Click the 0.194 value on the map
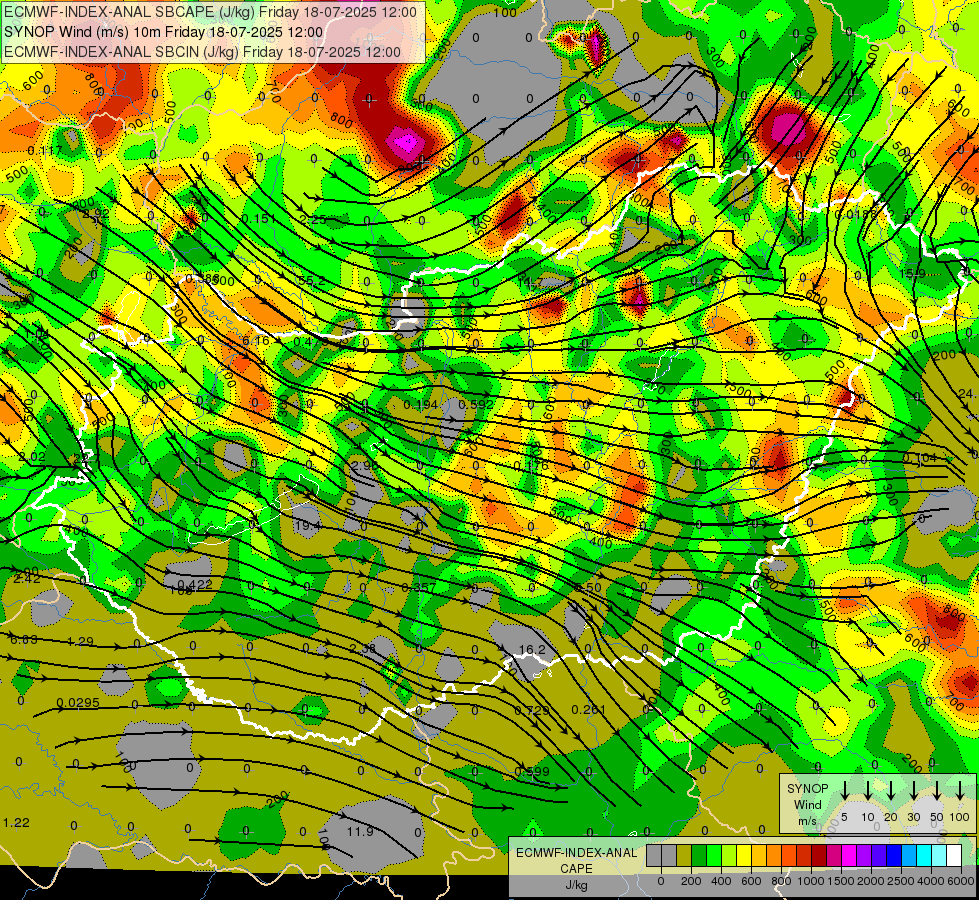 420,405
